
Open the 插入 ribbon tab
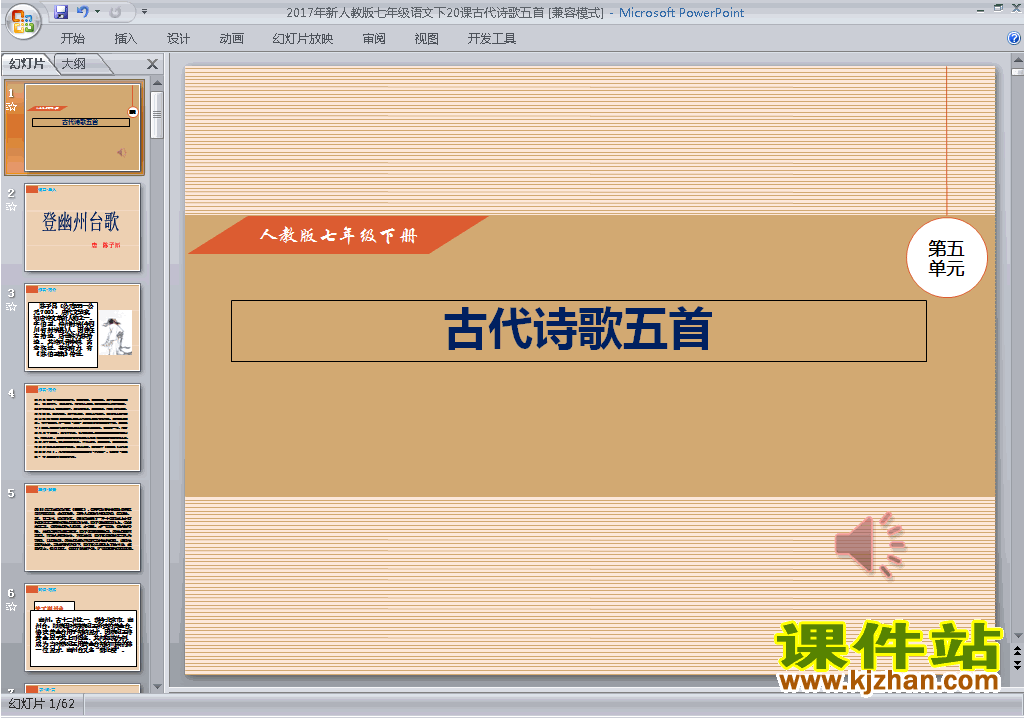tap(125, 39)
